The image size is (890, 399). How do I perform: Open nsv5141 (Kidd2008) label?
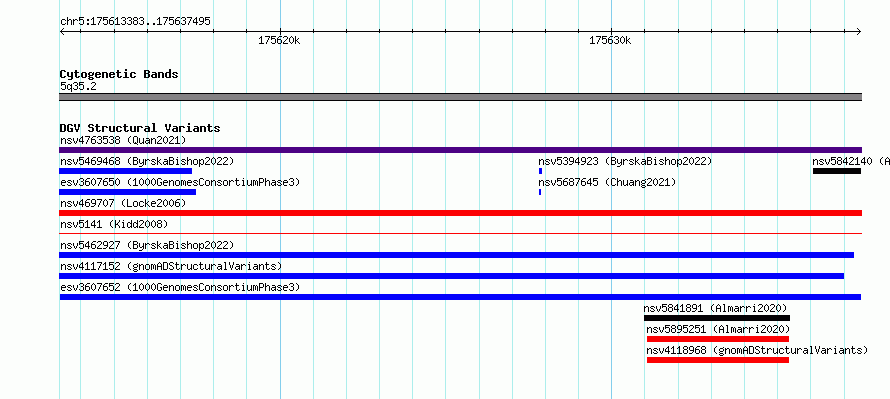coord(114,224)
